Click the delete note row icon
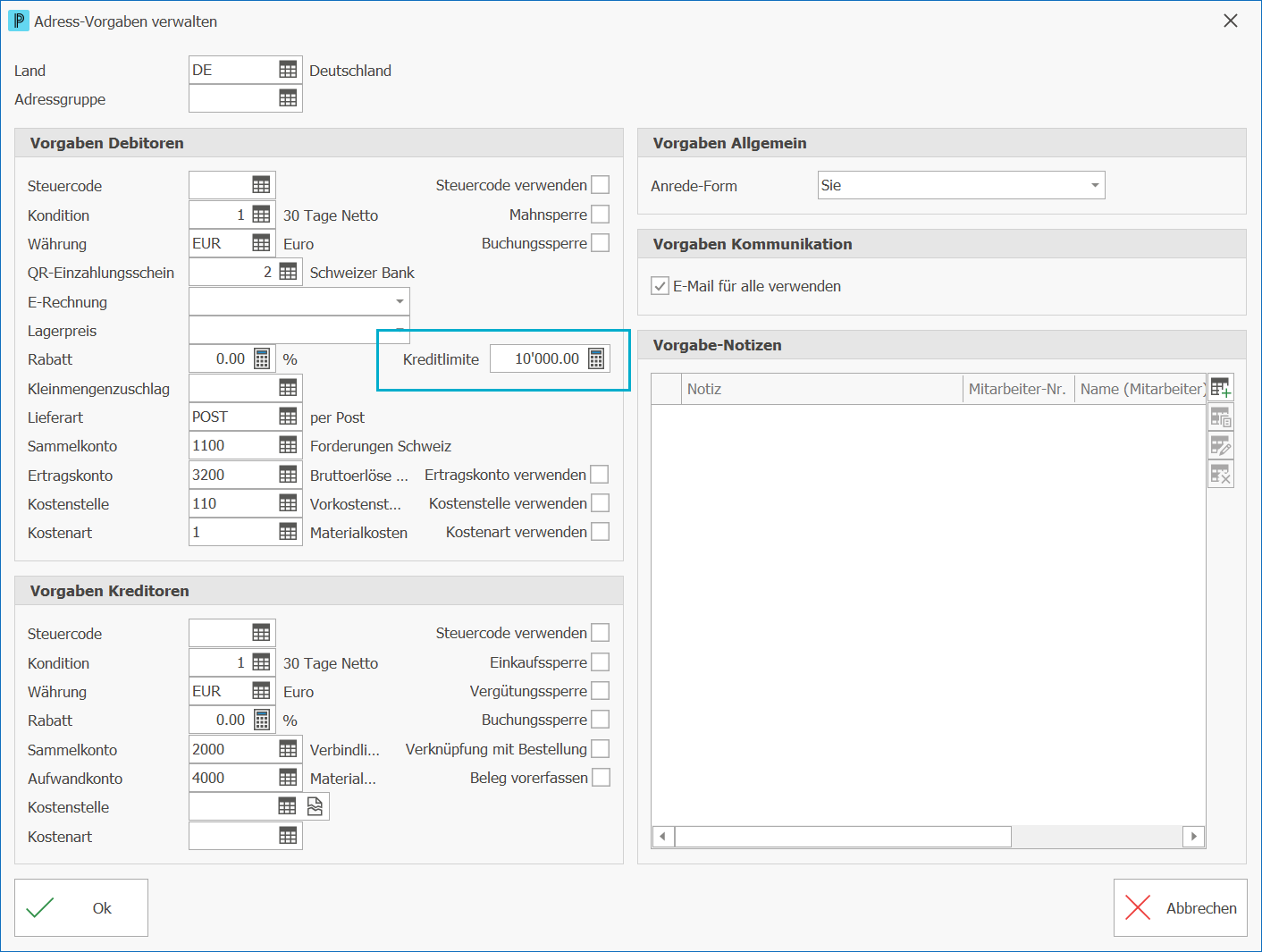The width and height of the screenshot is (1262, 952). [x=1221, y=474]
